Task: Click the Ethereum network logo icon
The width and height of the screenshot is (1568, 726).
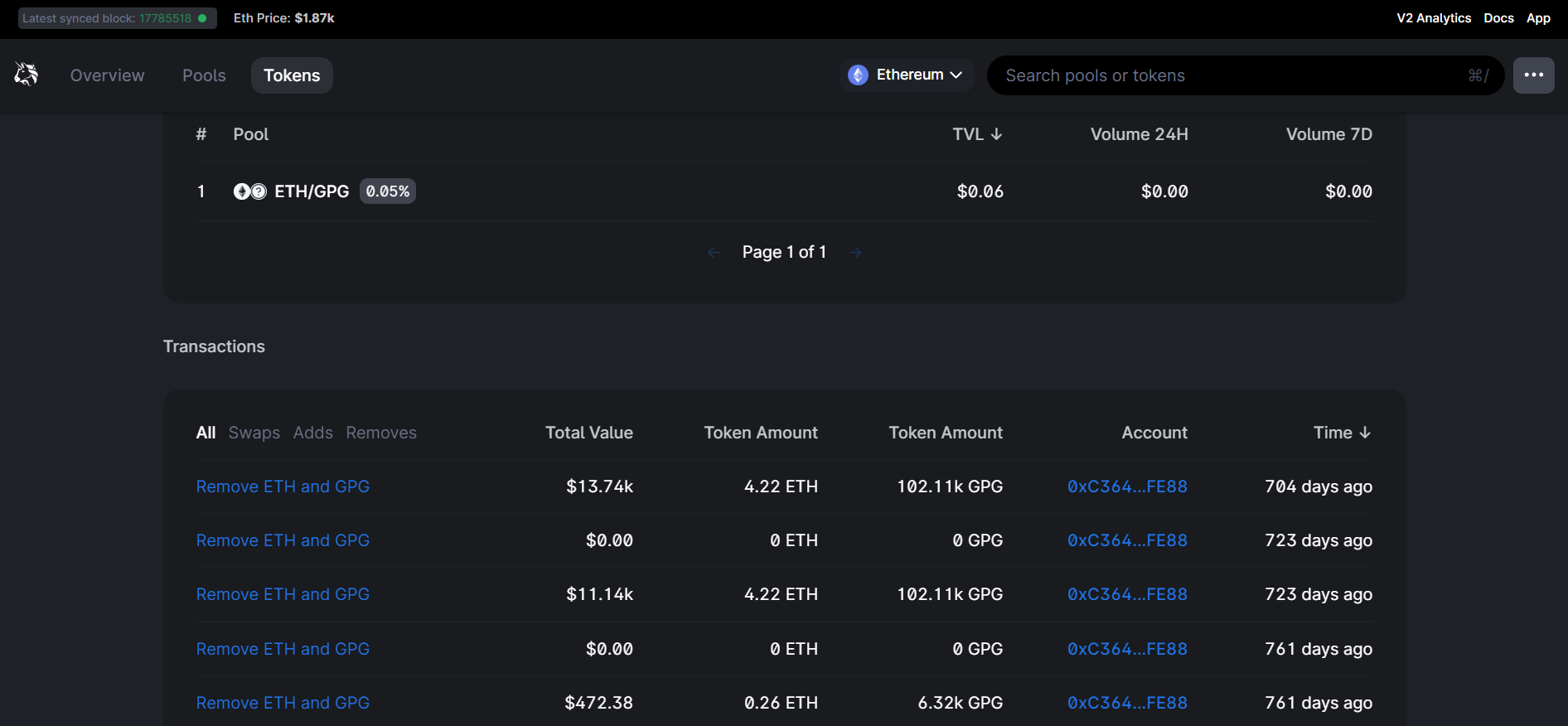Action: (858, 75)
